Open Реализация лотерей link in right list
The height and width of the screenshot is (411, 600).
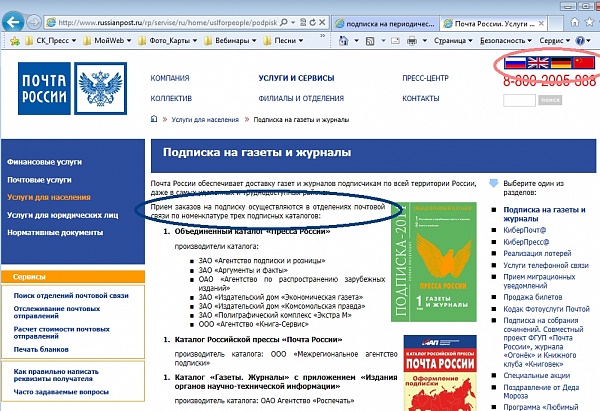point(537,253)
